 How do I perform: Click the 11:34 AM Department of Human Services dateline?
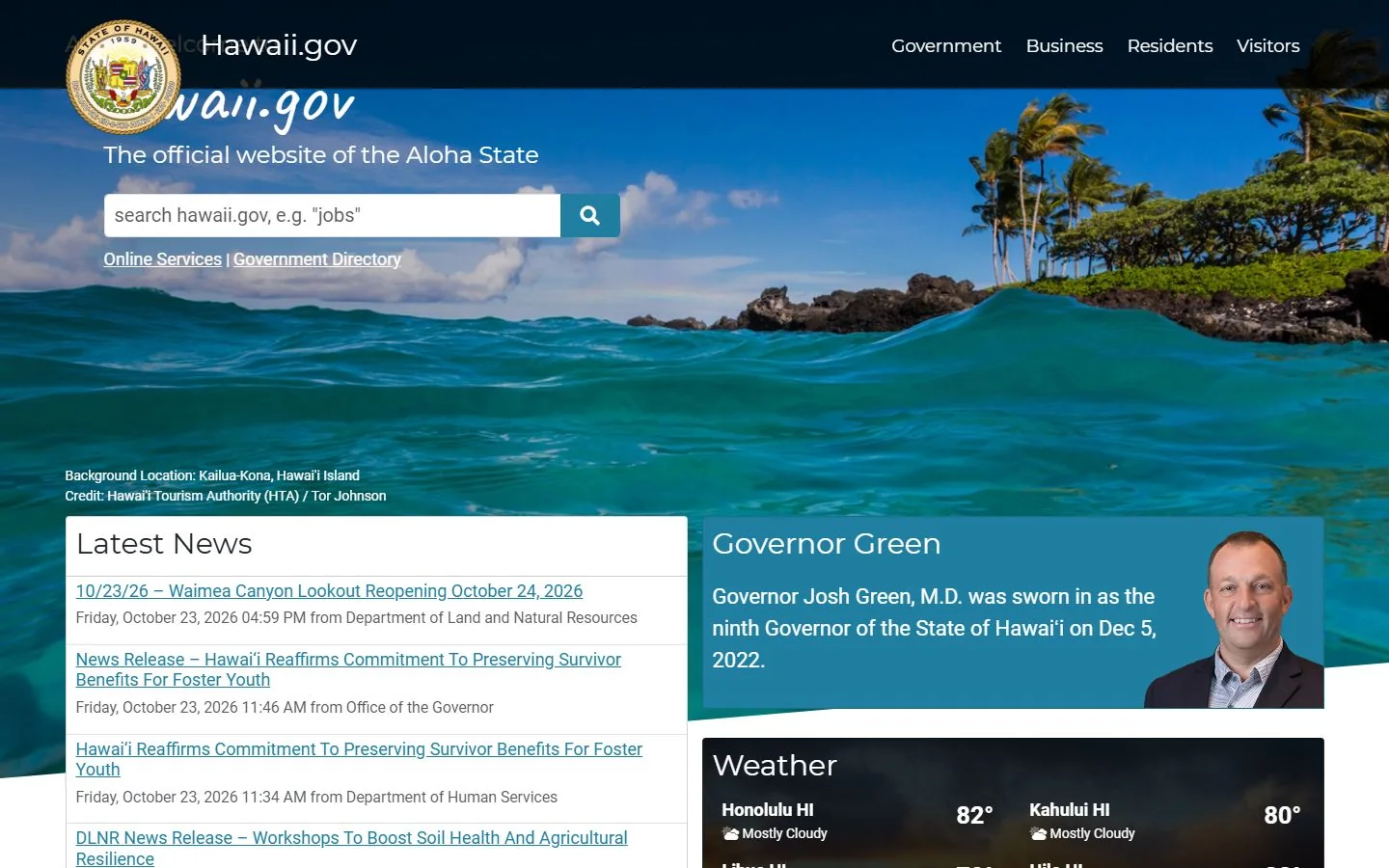tap(316, 798)
